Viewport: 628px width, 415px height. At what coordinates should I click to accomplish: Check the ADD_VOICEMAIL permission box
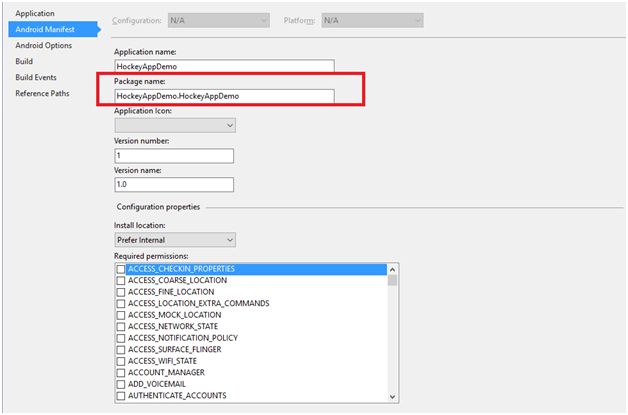tap(121, 384)
